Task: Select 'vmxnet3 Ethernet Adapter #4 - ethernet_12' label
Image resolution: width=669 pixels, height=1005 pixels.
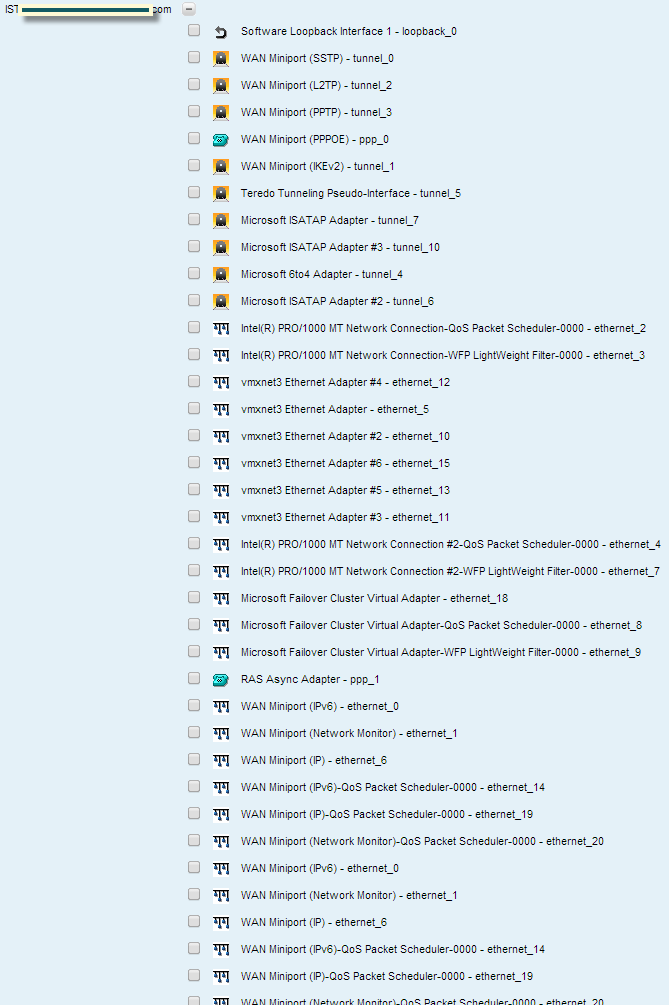Action: [345, 382]
